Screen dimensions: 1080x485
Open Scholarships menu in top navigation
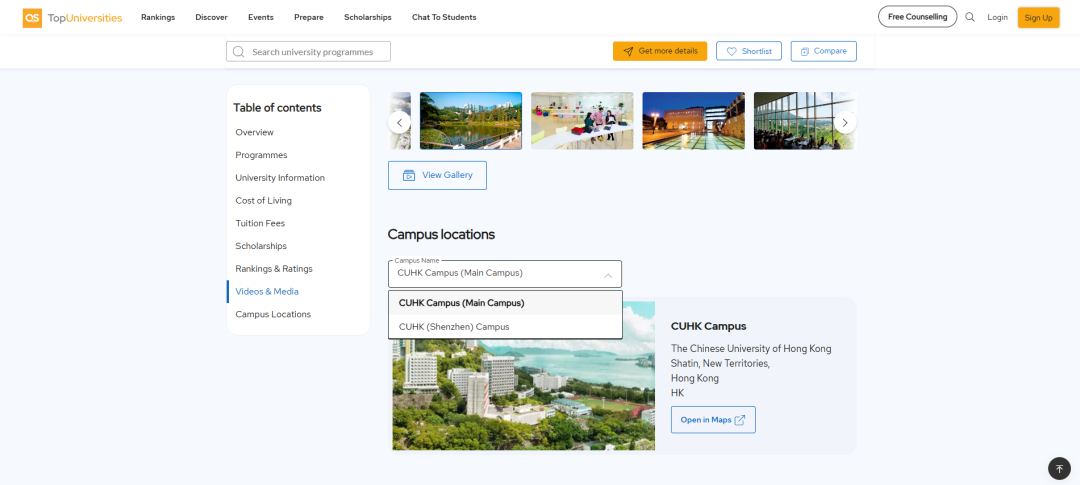[368, 17]
